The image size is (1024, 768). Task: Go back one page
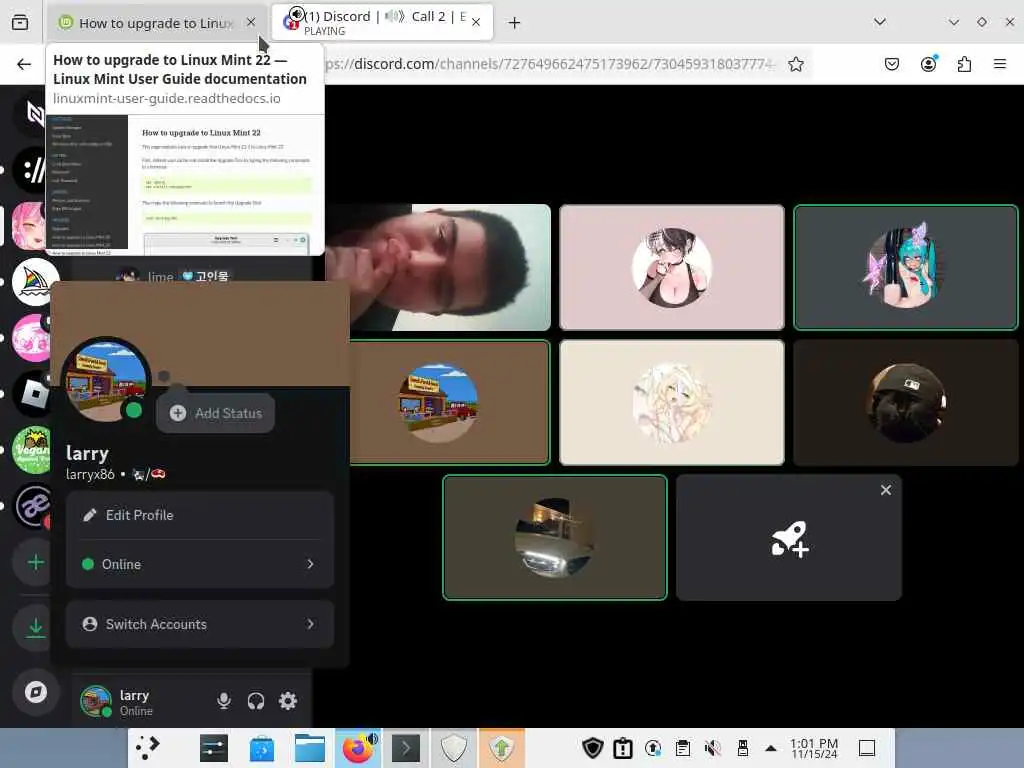click(24, 64)
